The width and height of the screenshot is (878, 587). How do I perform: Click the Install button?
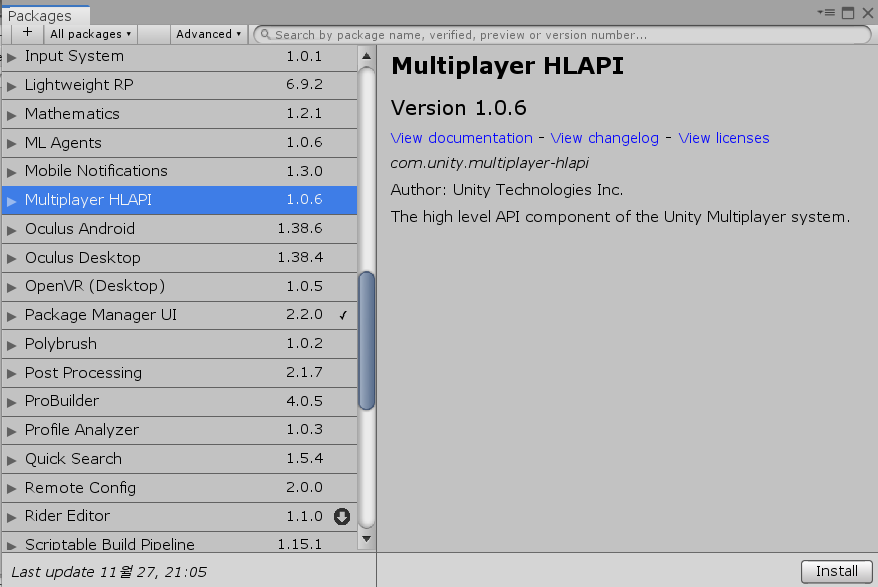837,571
